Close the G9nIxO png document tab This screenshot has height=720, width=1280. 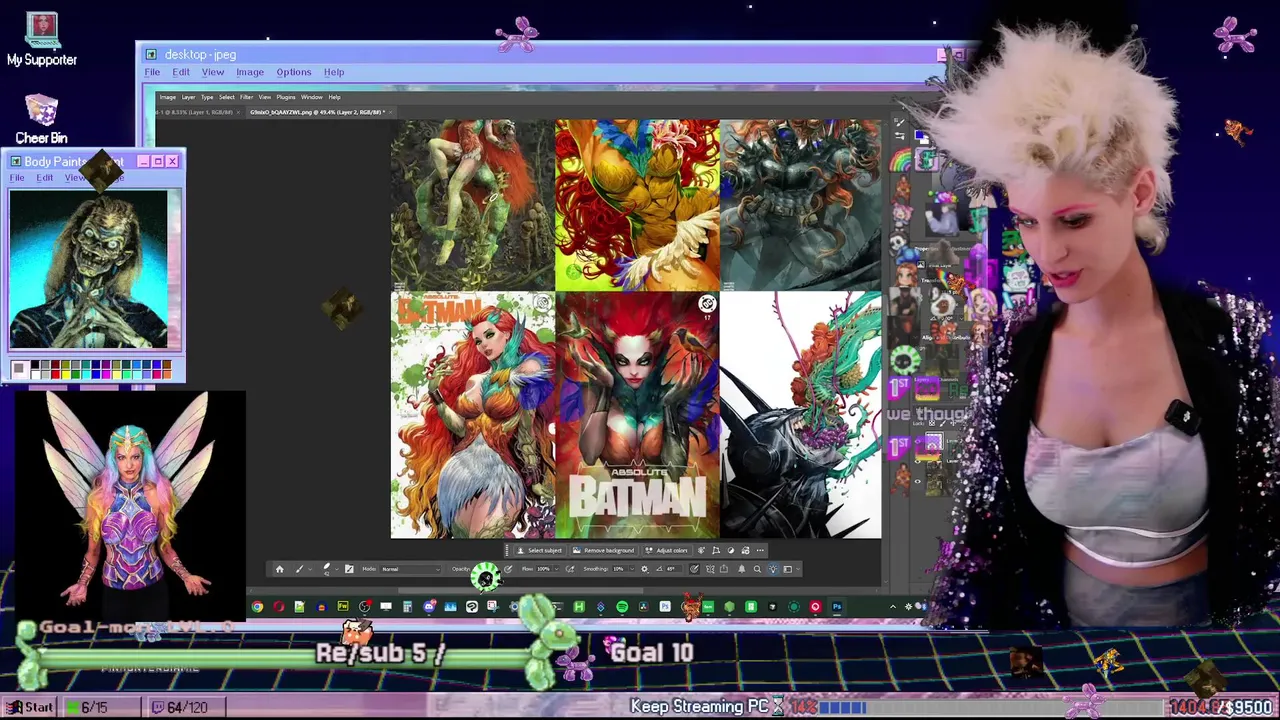tap(389, 111)
